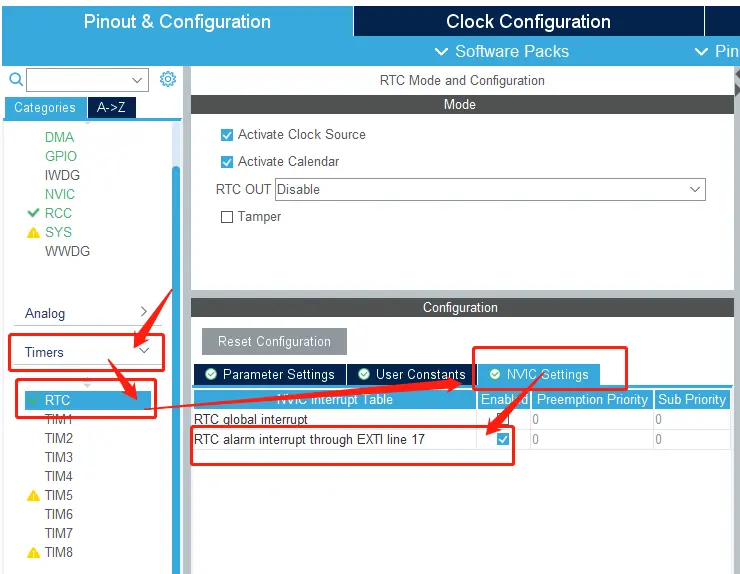This screenshot has width=740, height=574.
Task: Select TIM7 under Timers
Action: tap(59, 533)
